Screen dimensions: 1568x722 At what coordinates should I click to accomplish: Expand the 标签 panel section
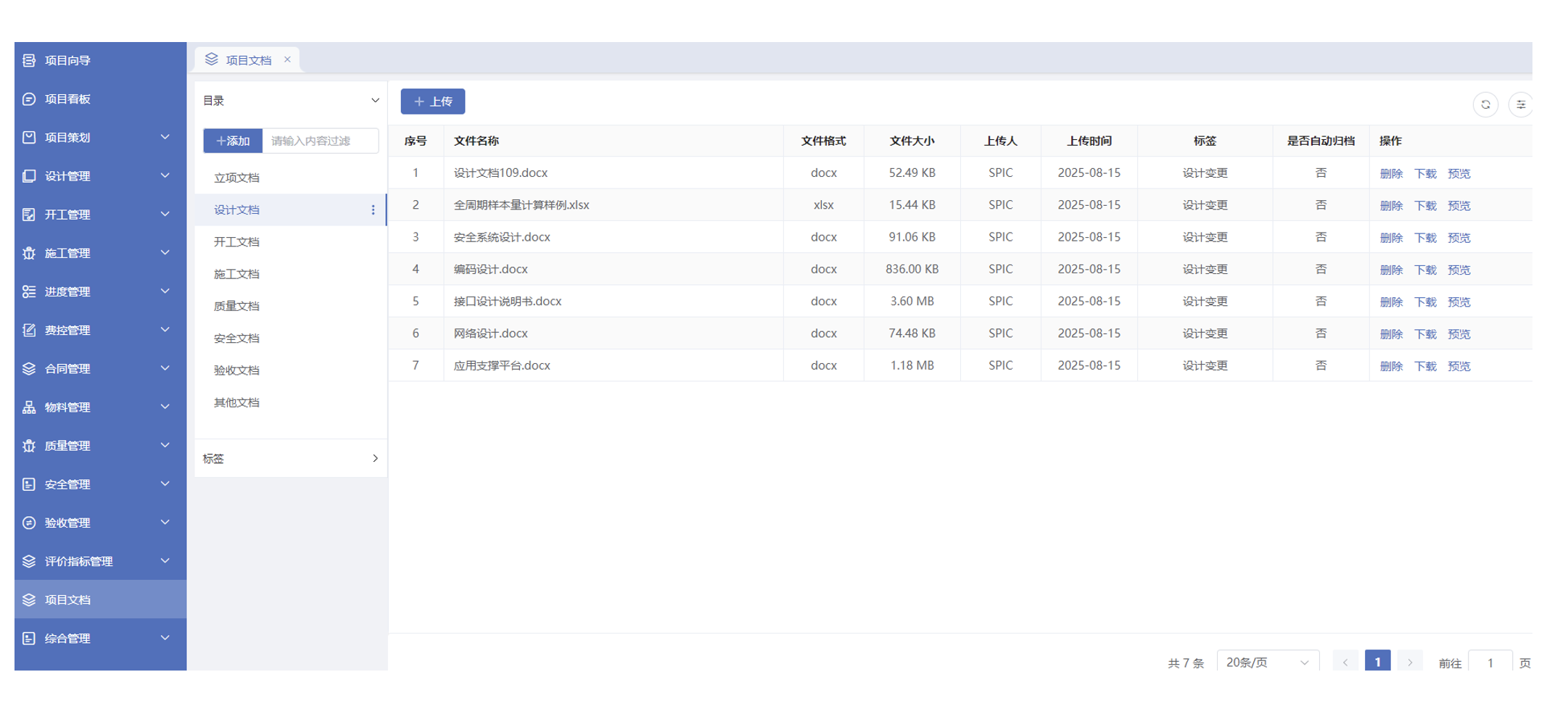tap(374, 458)
